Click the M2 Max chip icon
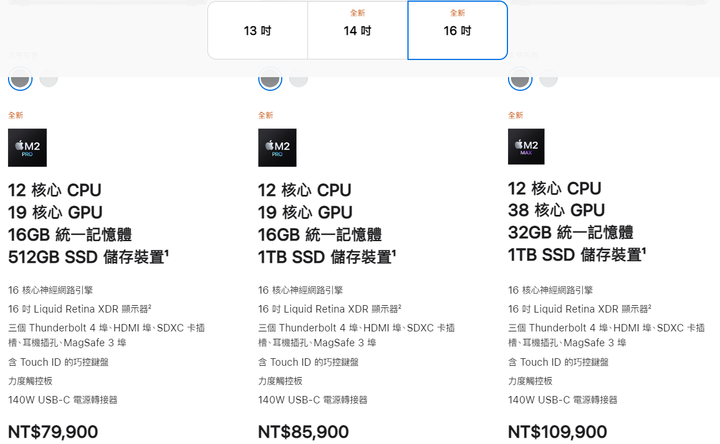Screen dimensions: 720x444 click(x=526, y=146)
